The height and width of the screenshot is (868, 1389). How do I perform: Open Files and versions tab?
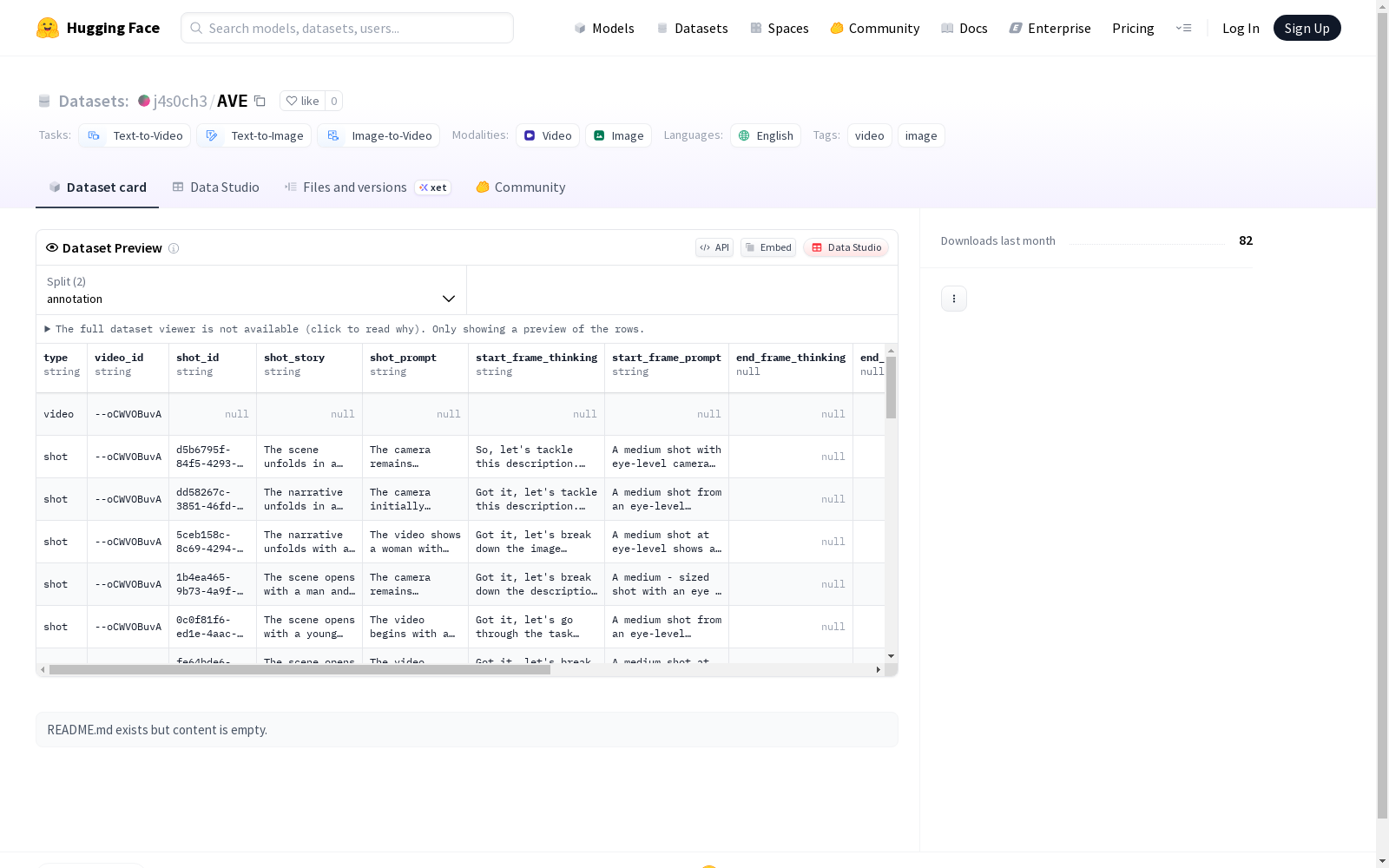[x=367, y=187]
